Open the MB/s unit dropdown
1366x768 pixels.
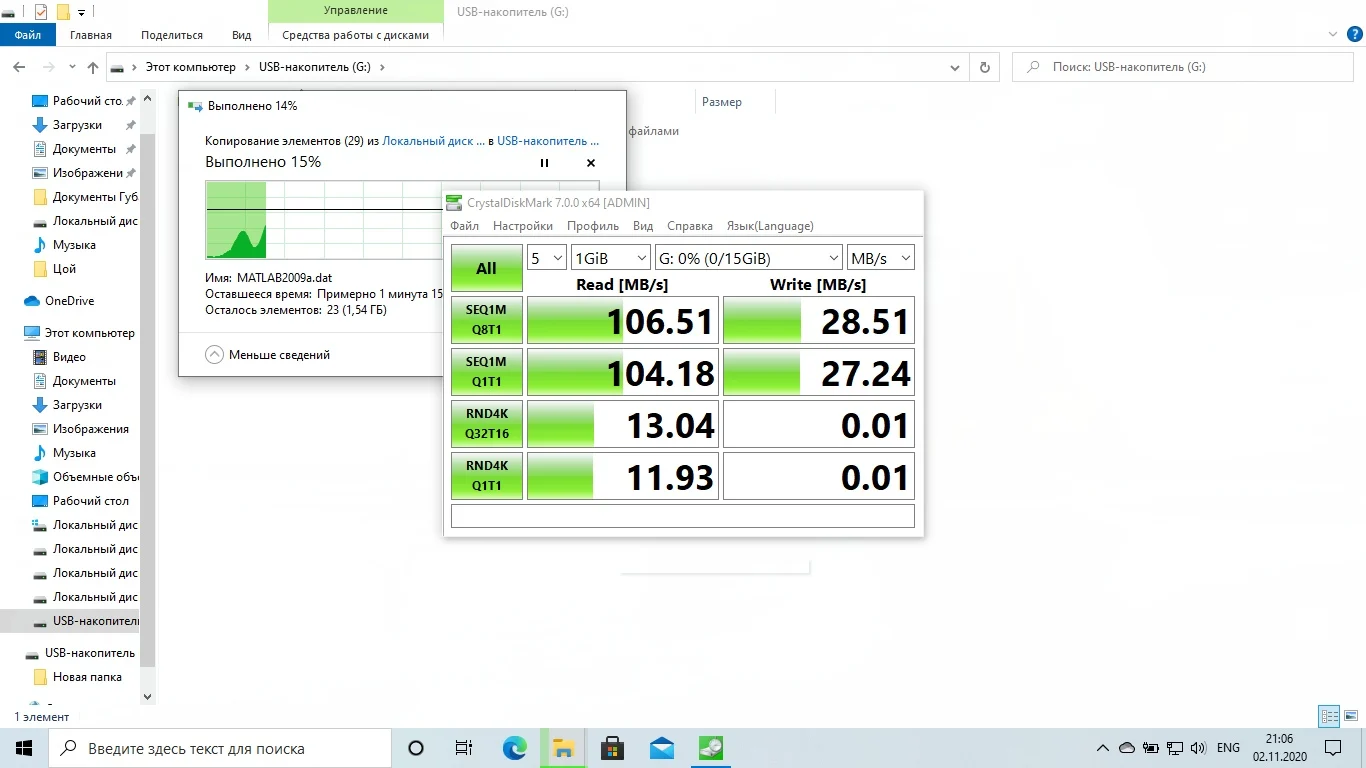click(881, 258)
